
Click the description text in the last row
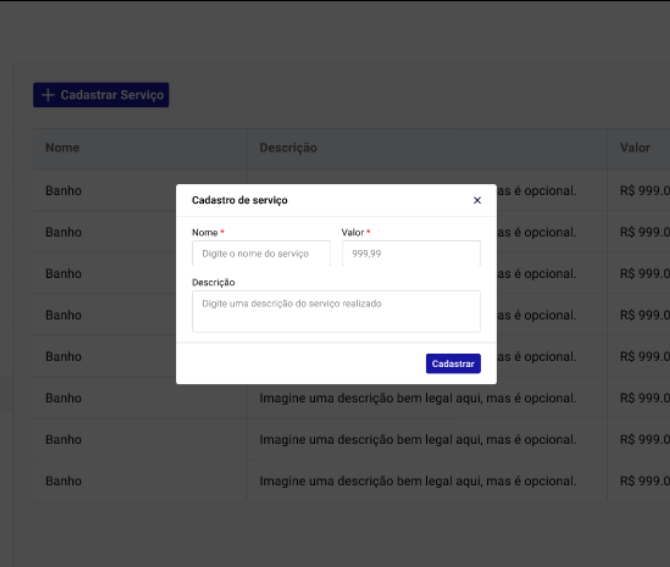tap(417, 481)
